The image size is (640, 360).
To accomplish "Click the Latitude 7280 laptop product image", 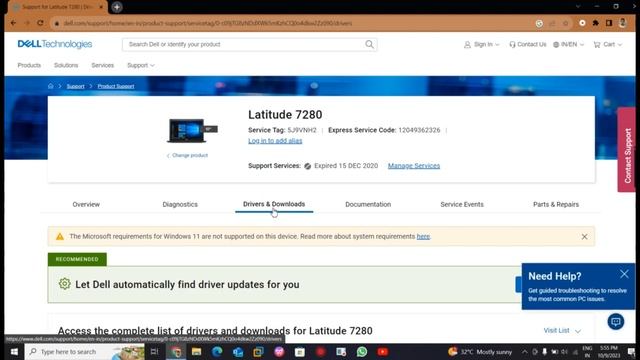I will coord(192,131).
